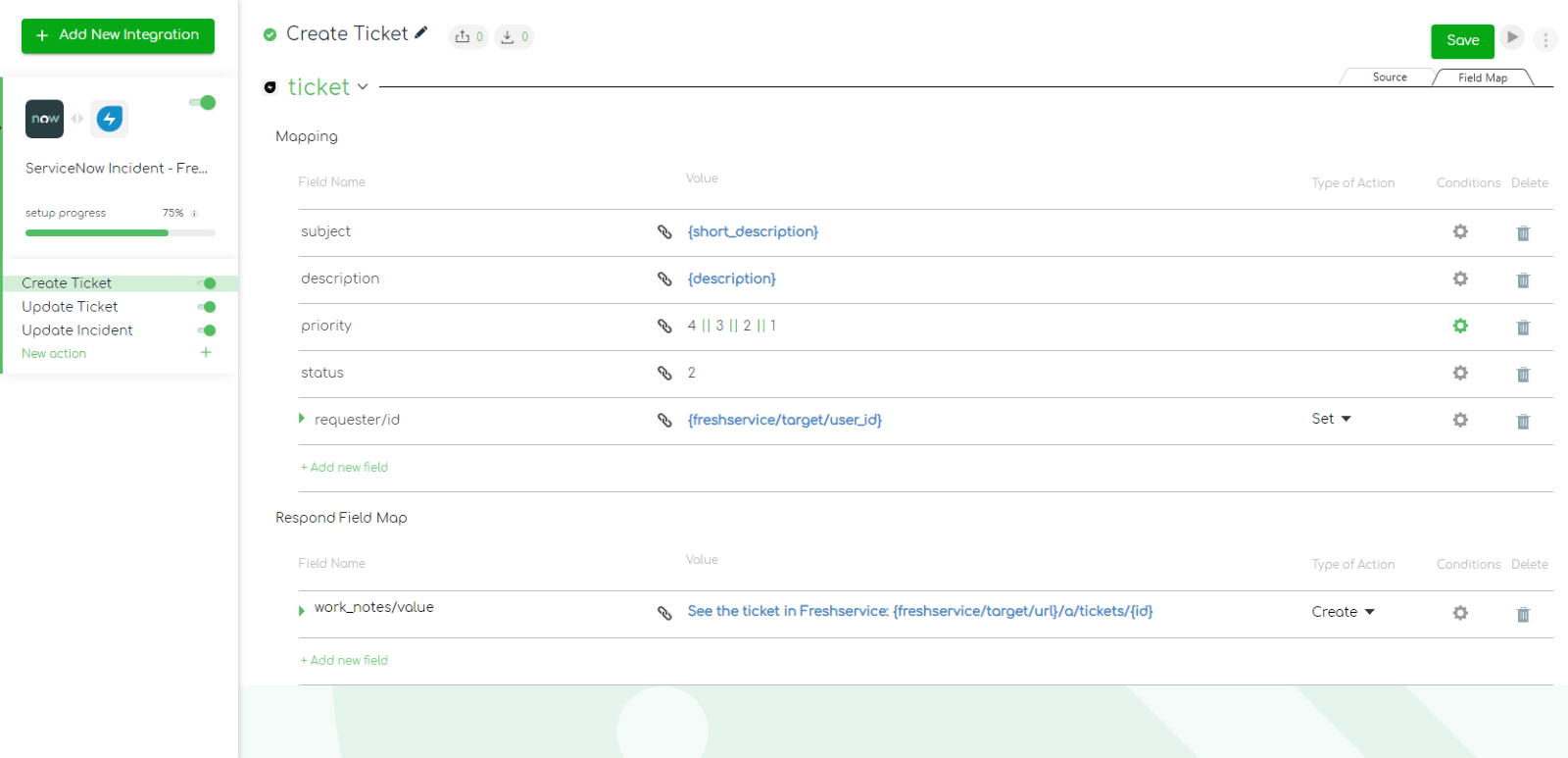The image size is (1568, 758).
Task: Open the Create type of action dropdown
Action: click(1344, 612)
